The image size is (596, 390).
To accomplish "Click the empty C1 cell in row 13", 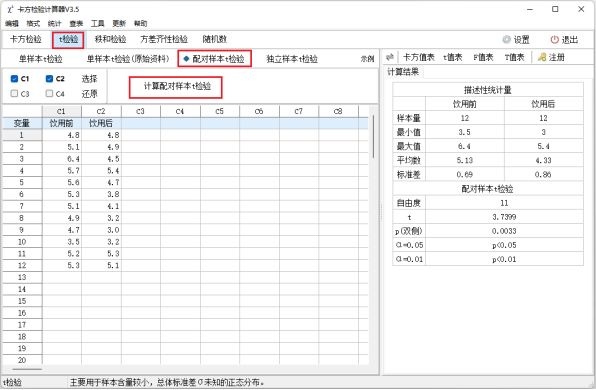I will (x=62, y=277).
